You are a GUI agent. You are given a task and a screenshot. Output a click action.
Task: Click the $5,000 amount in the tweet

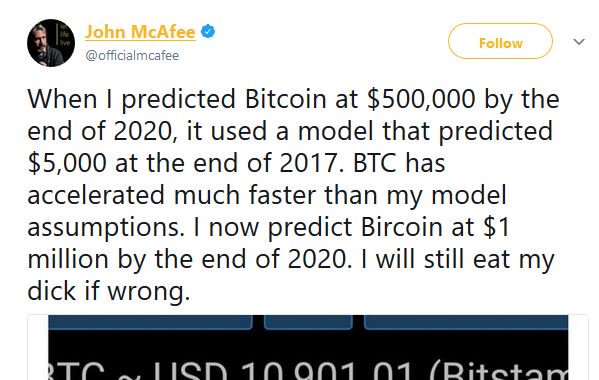tap(67, 163)
